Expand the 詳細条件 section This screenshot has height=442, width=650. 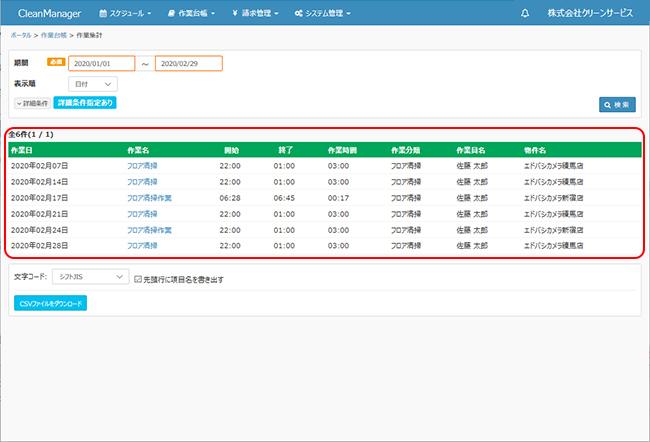click(31, 103)
